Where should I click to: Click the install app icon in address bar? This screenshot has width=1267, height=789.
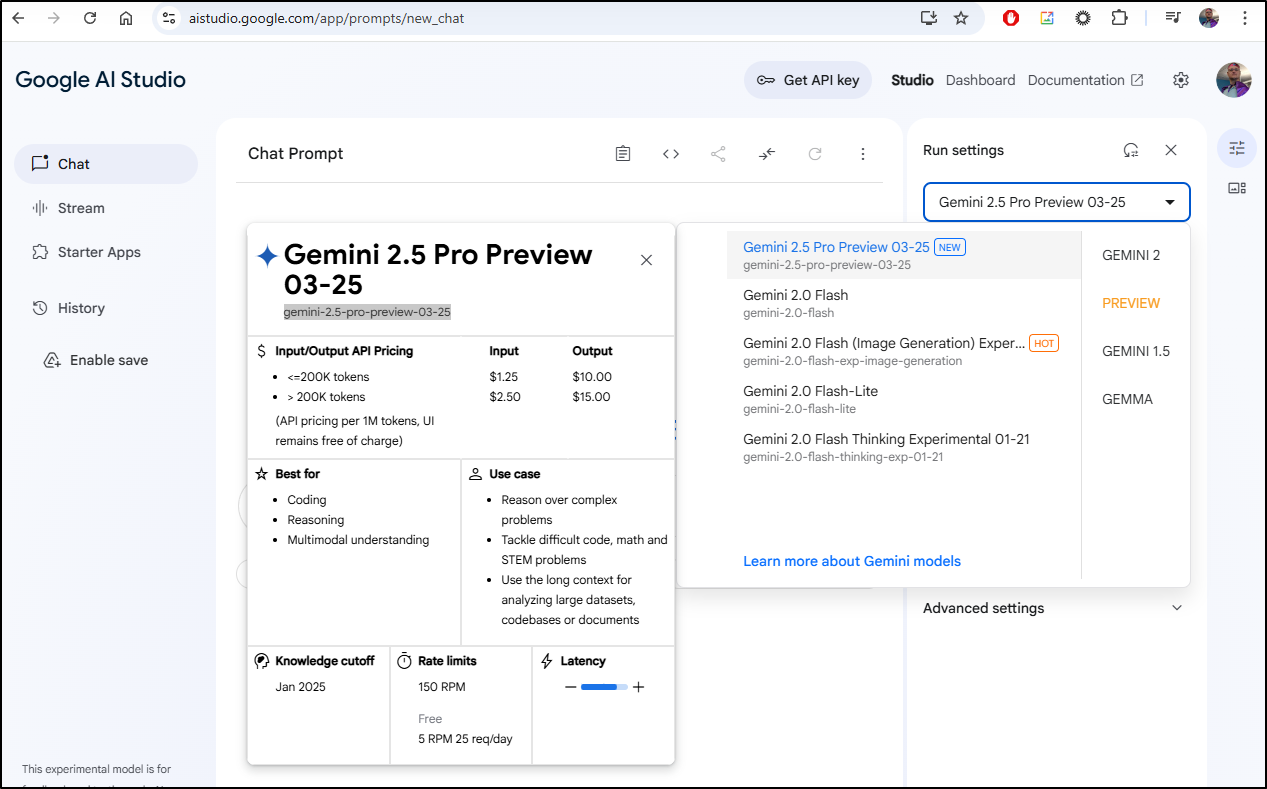point(929,18)
